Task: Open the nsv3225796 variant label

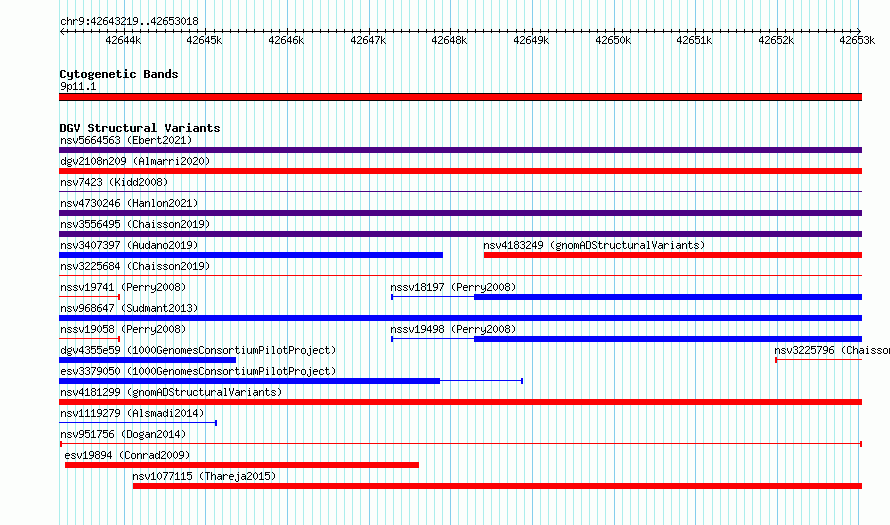Action: (832, 350)
